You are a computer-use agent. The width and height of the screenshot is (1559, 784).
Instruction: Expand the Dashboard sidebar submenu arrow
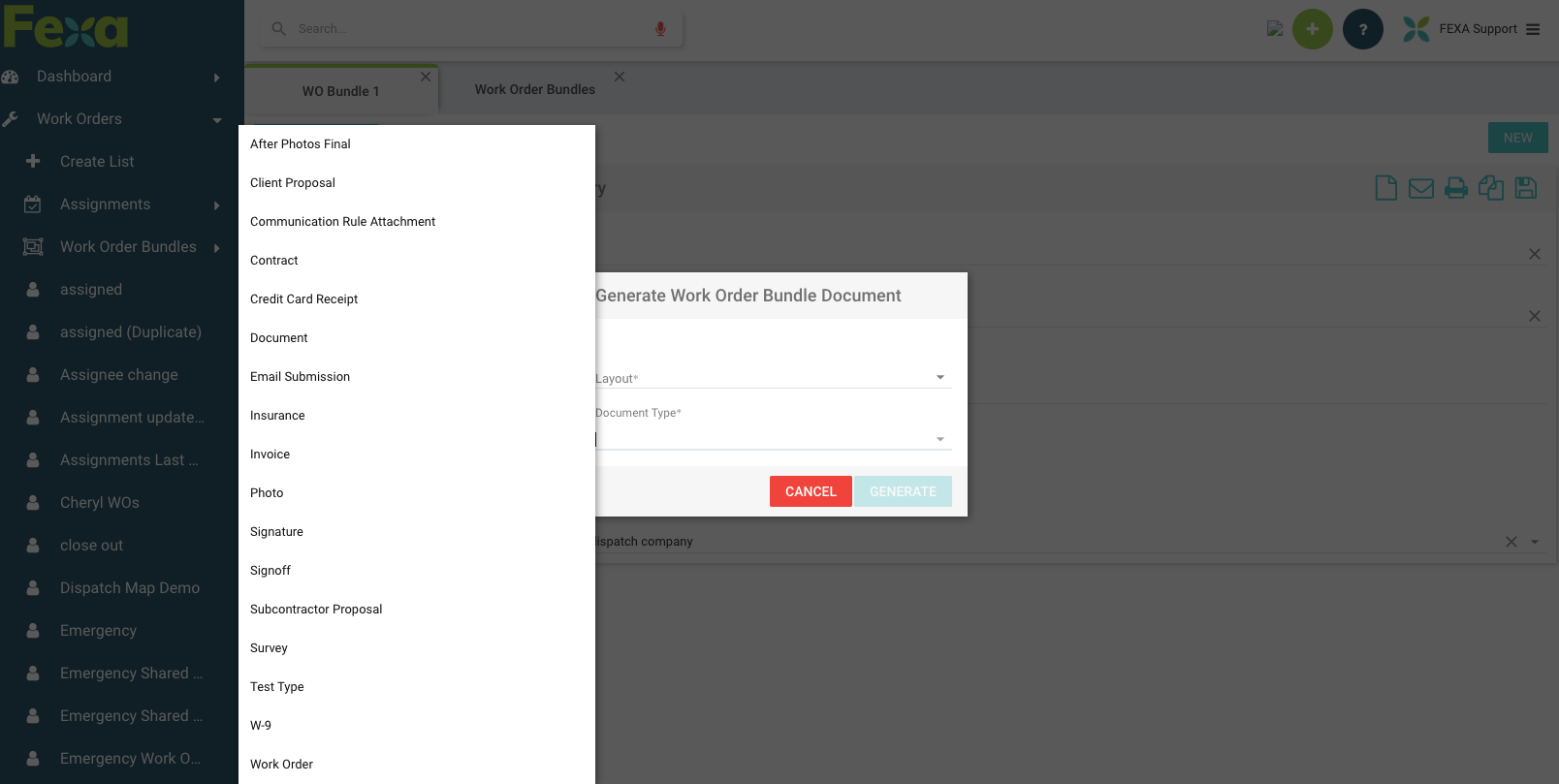pyautogui.click(x=216, y=78)
